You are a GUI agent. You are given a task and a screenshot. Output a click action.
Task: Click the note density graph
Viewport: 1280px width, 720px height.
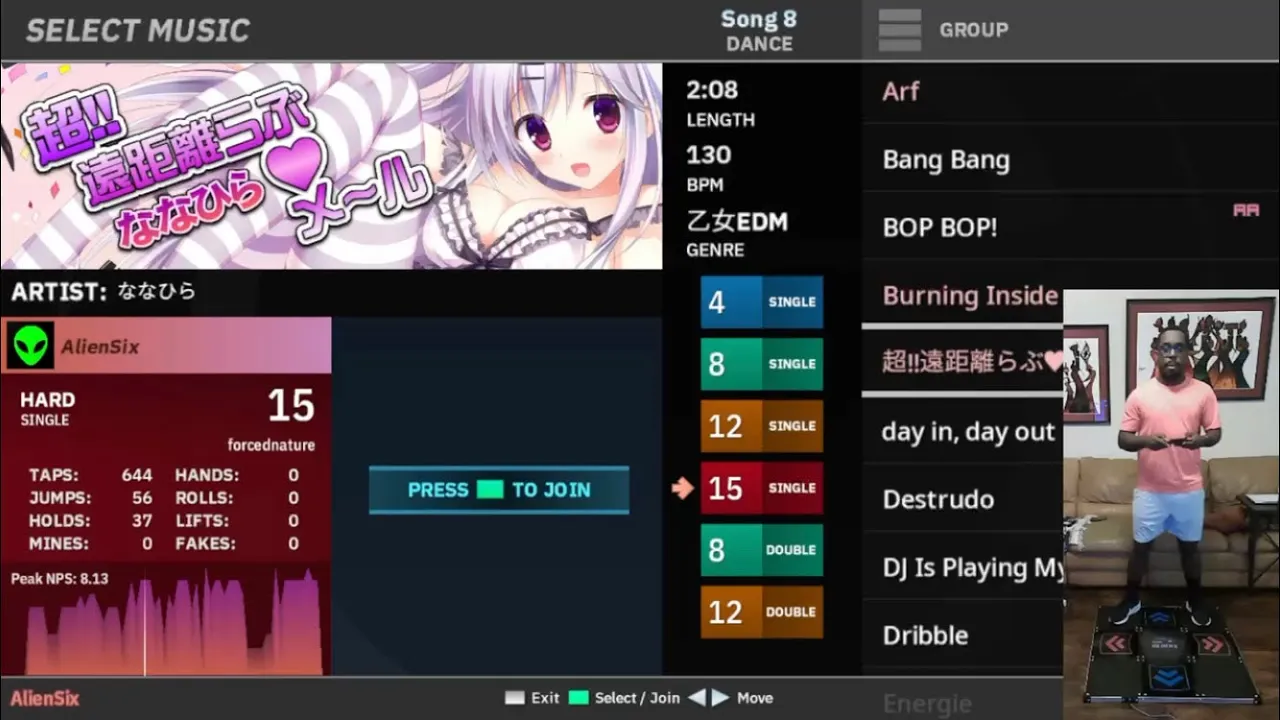point(167,622)
